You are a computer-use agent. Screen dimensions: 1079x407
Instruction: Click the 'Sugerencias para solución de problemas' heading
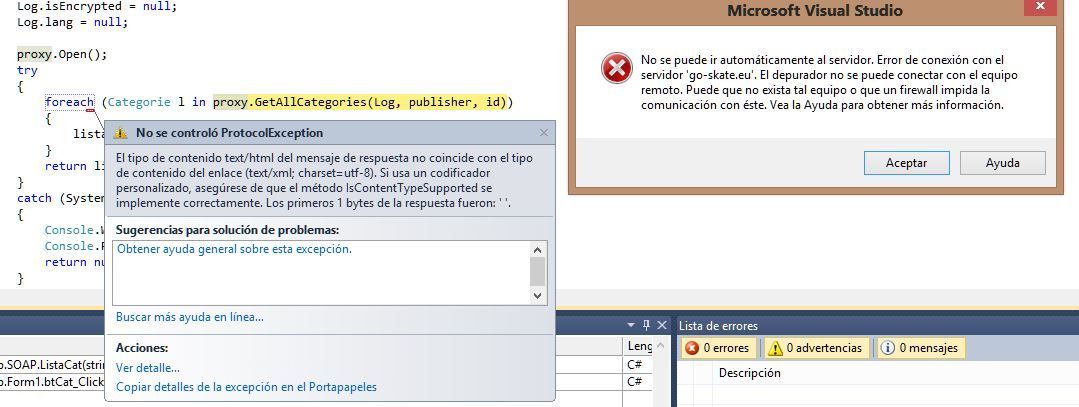pyautogui.click(x=228, y=229)
